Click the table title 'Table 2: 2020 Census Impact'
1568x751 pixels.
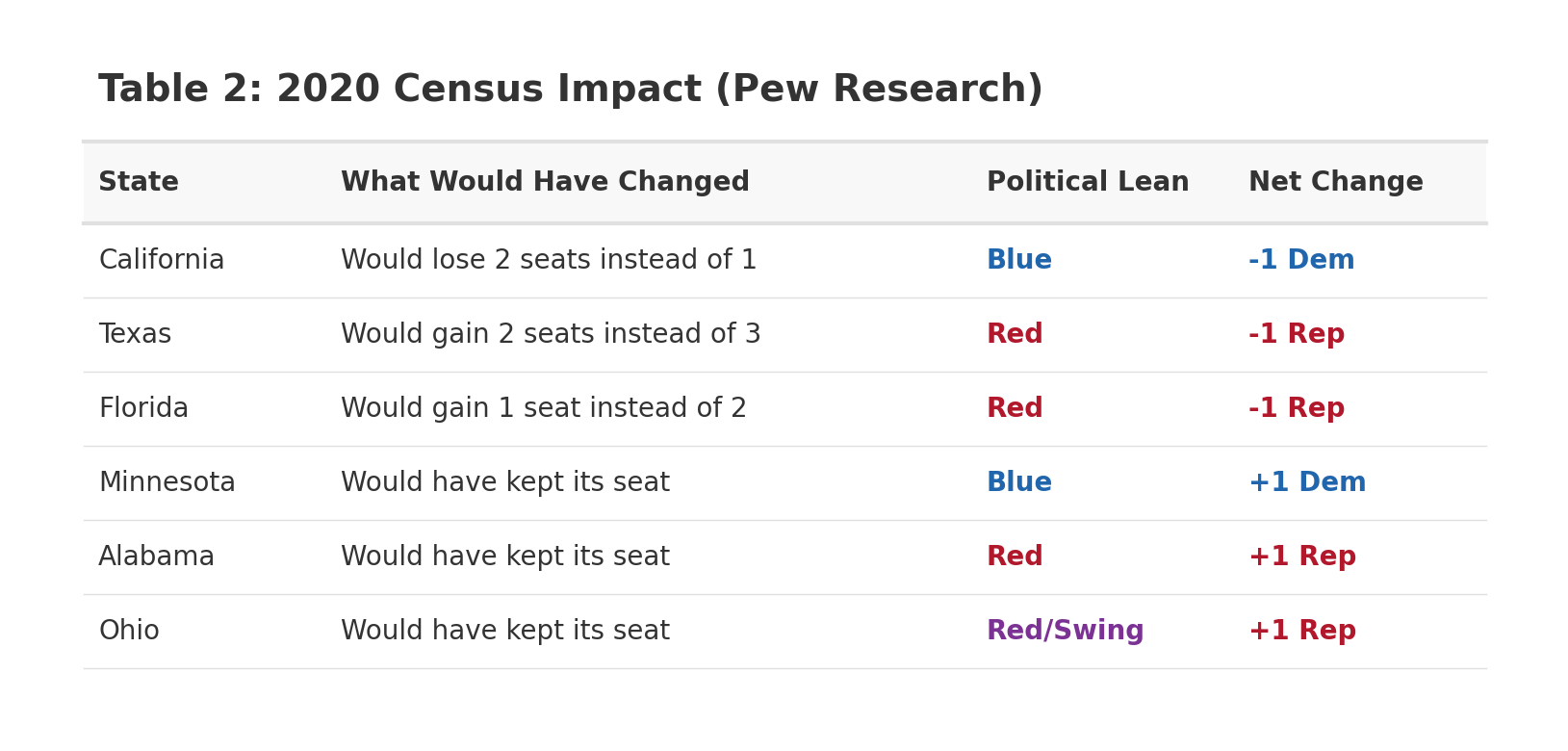tap(570, 90)
